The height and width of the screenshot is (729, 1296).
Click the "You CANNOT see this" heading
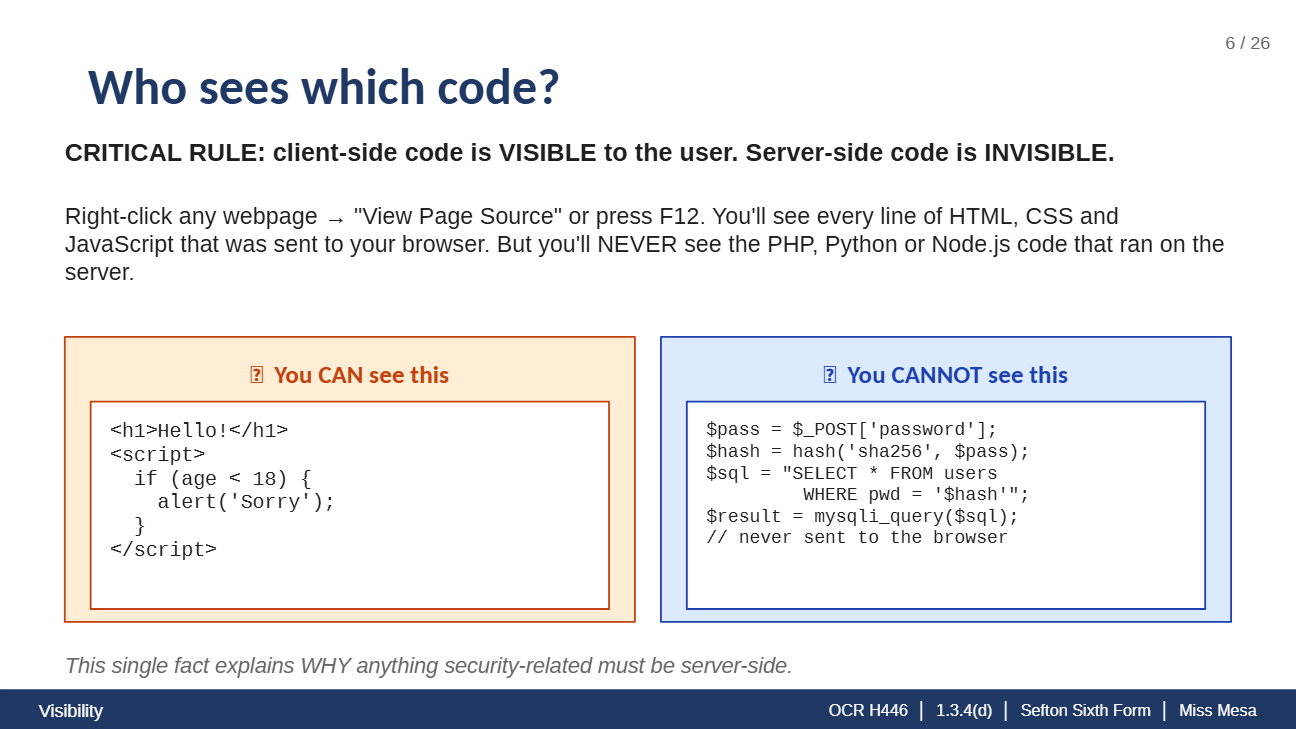957,375
